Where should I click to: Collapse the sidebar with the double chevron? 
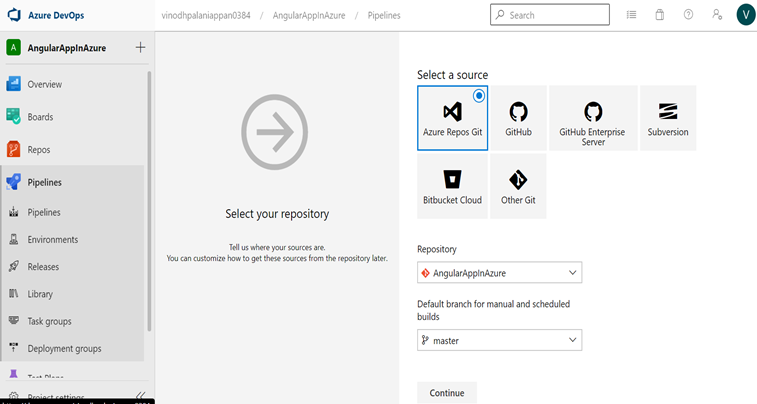(140, 397)
